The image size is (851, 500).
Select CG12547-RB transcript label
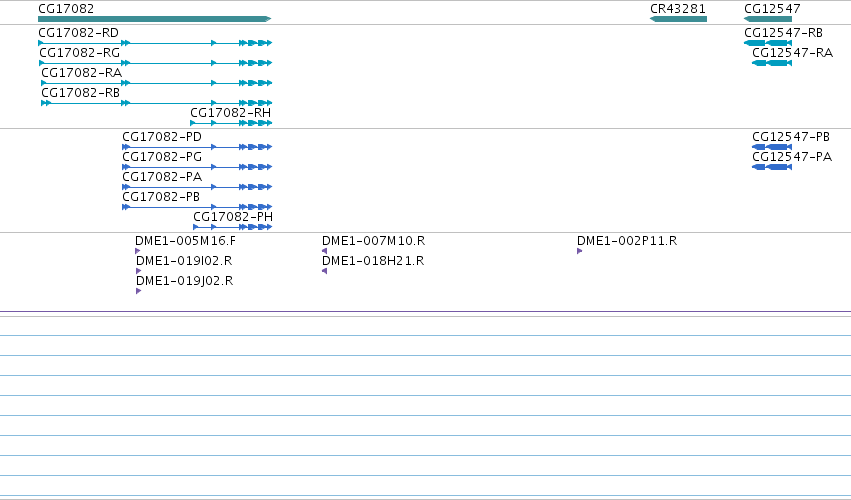784,33
